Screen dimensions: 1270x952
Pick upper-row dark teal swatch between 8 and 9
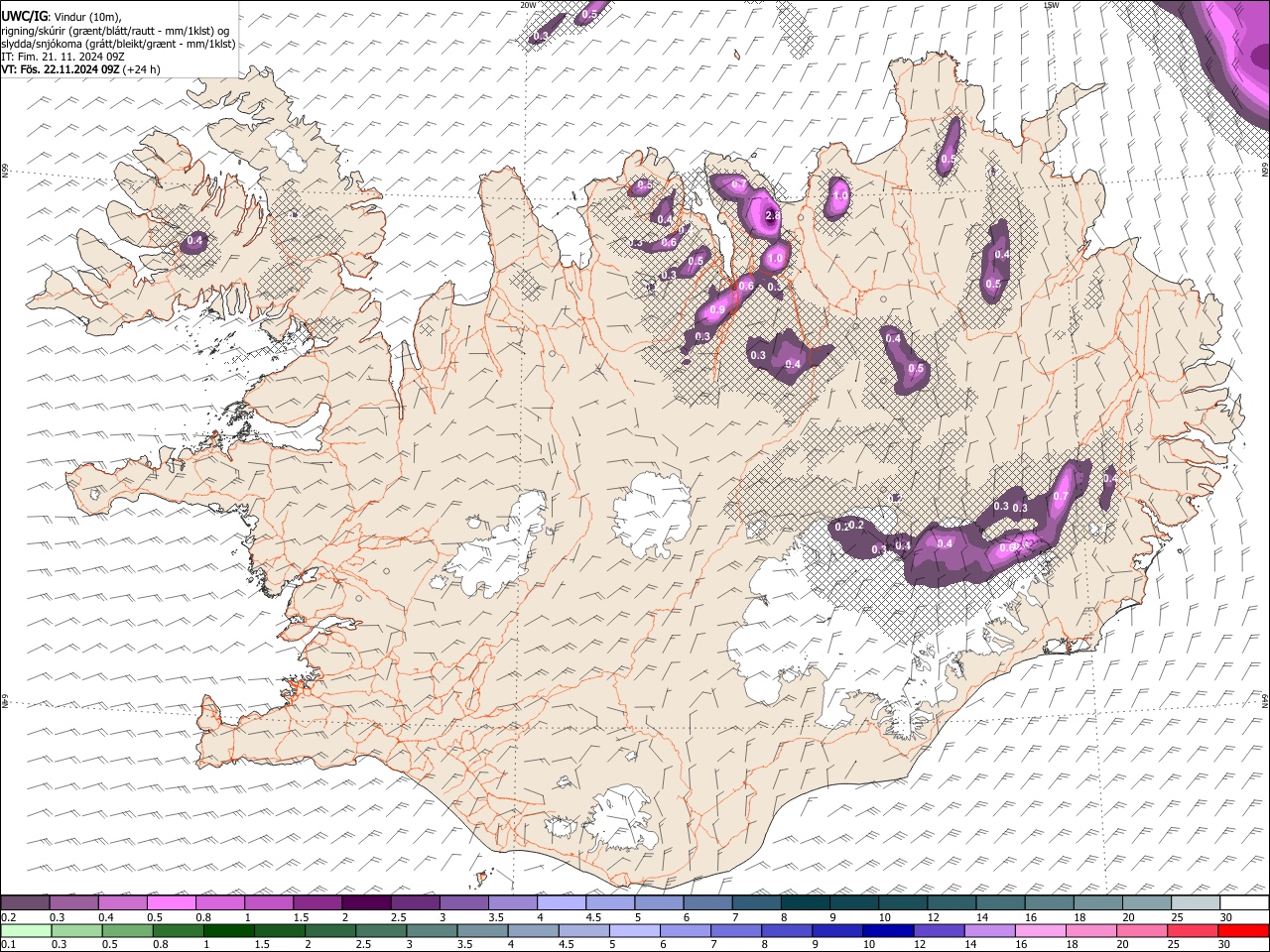805,902
